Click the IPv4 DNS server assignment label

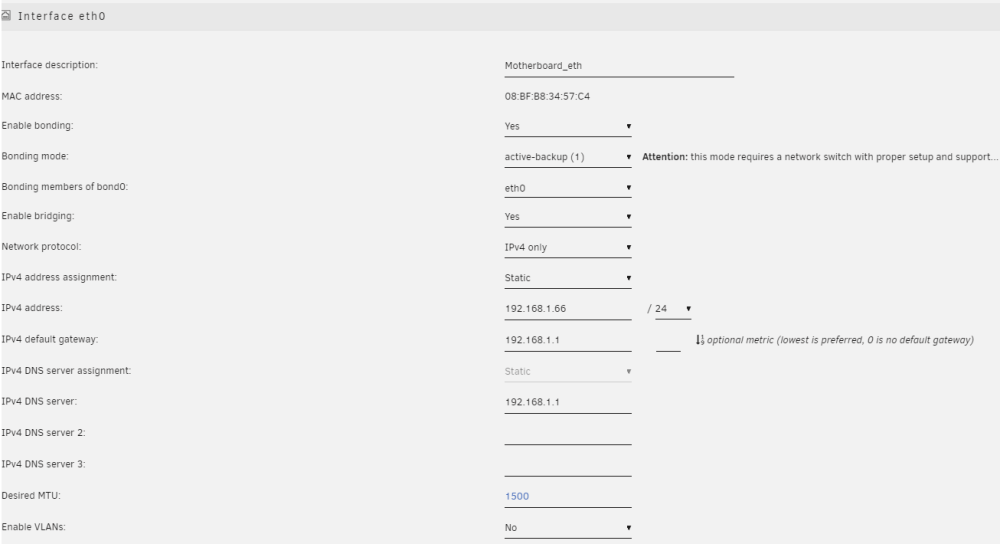[x=66, y=371]
